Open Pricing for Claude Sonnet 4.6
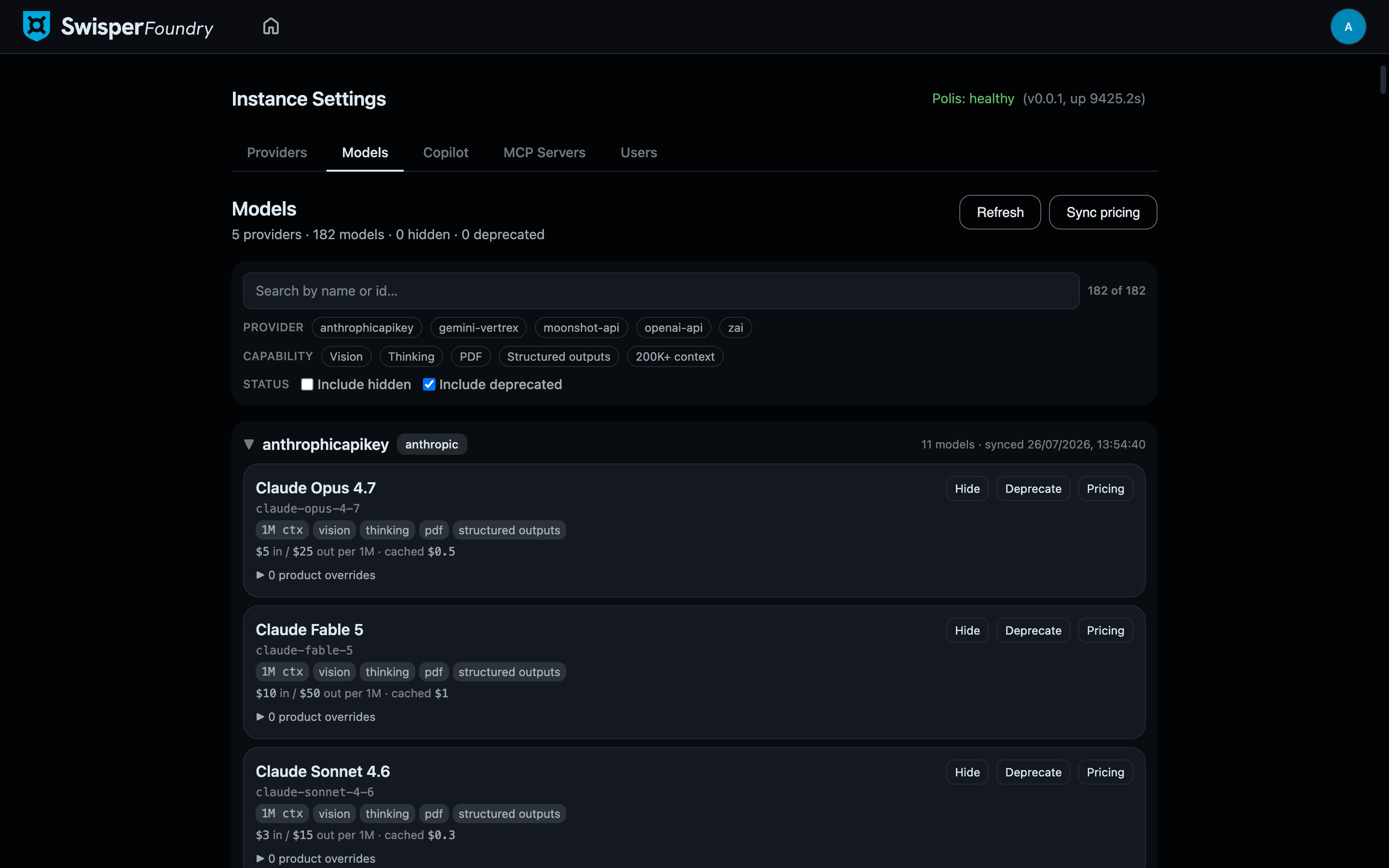The height and width of the screenshot is (868, 1389). click(x=1105, y=772)
